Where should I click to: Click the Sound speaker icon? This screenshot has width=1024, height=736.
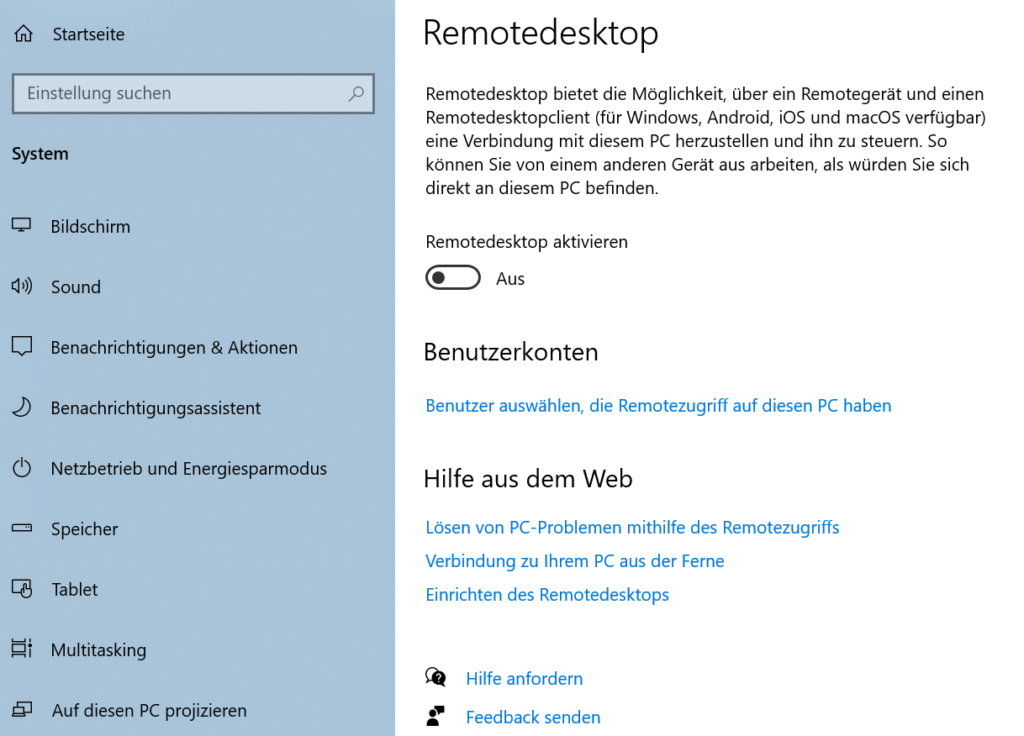[22, 287]
